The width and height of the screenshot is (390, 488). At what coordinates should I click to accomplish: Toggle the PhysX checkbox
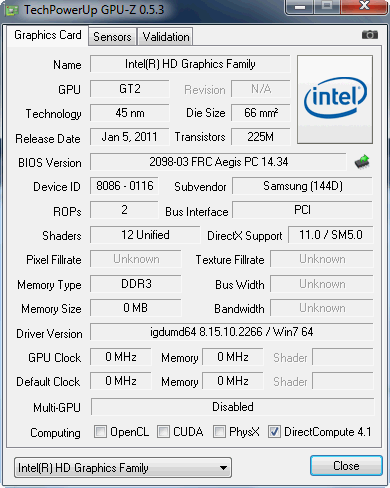pyautogui.click(x=219, y=431)
